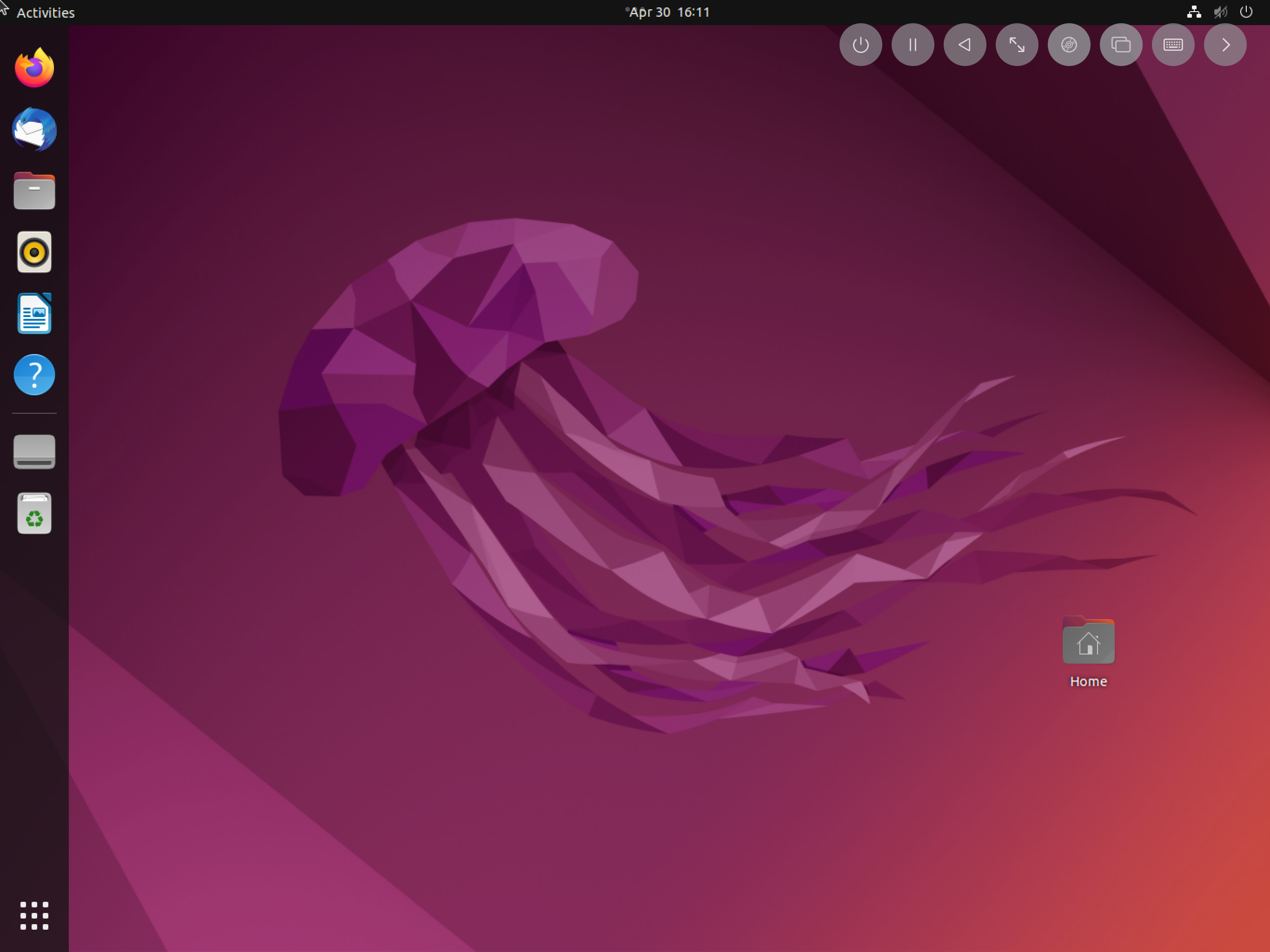This screenshot has height=952, width=1270.
Task: Launch Rhythmbox music player
Action: [x=34, y=252]
